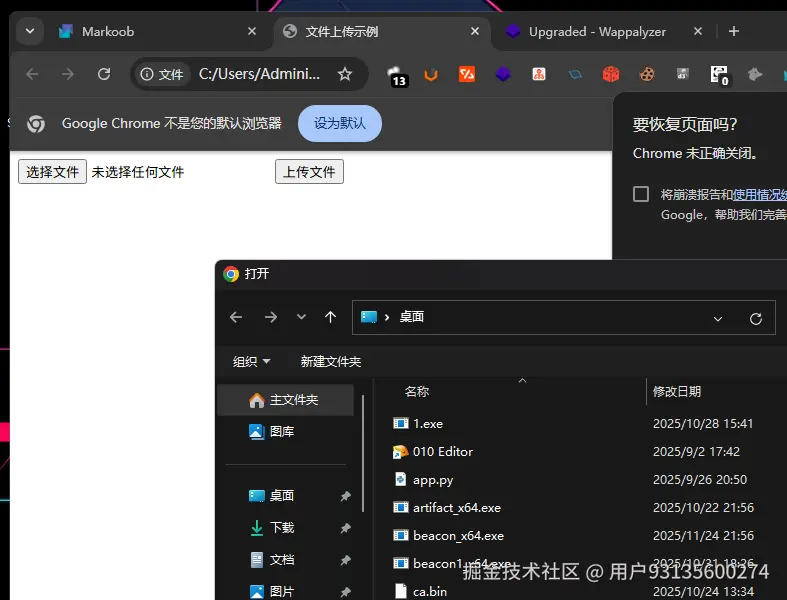
Task: Switch to the Upgraded - Wappalyzer tab
Action: (x=605, y=32)
